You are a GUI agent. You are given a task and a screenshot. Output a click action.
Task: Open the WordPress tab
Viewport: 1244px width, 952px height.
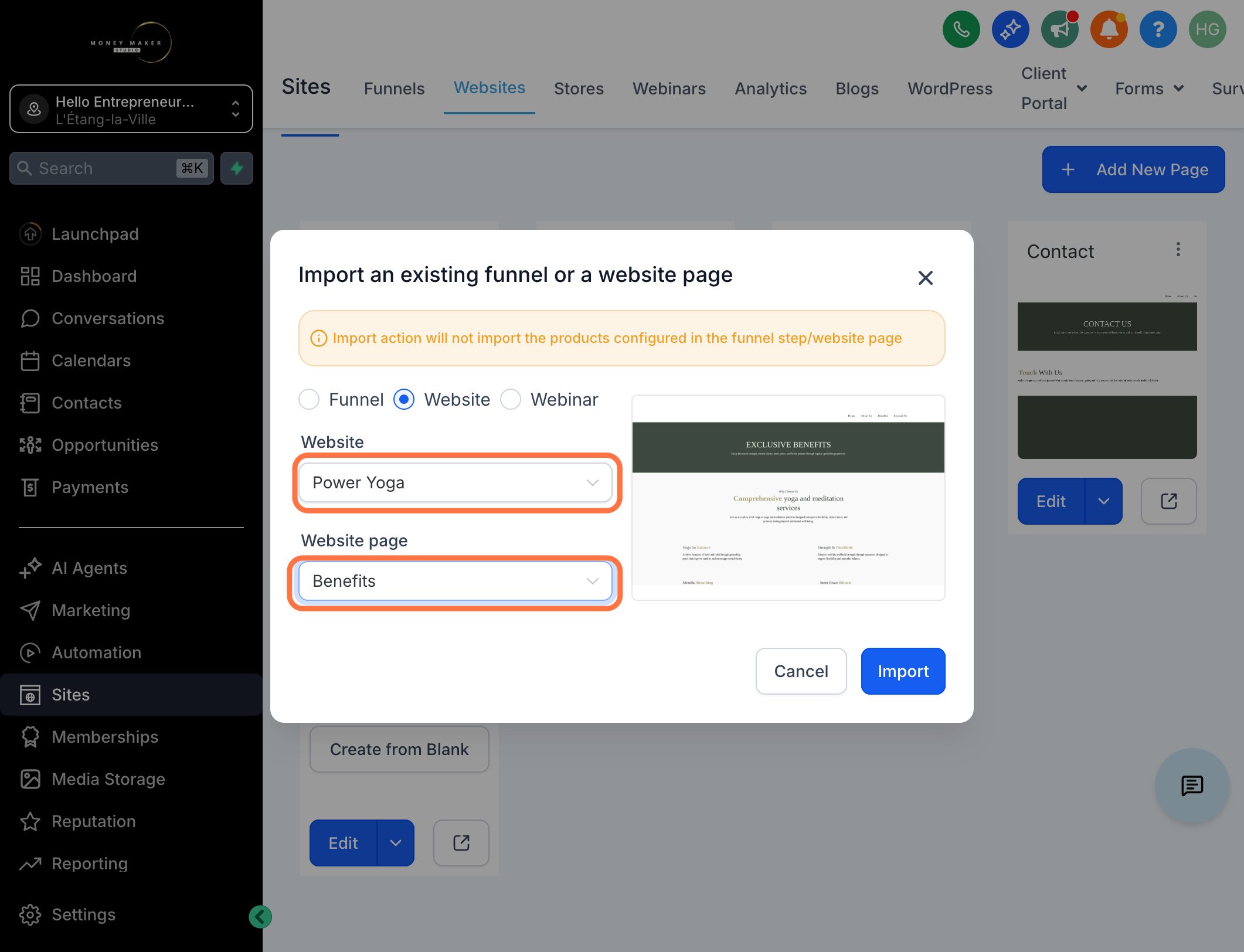pos(950,89)
